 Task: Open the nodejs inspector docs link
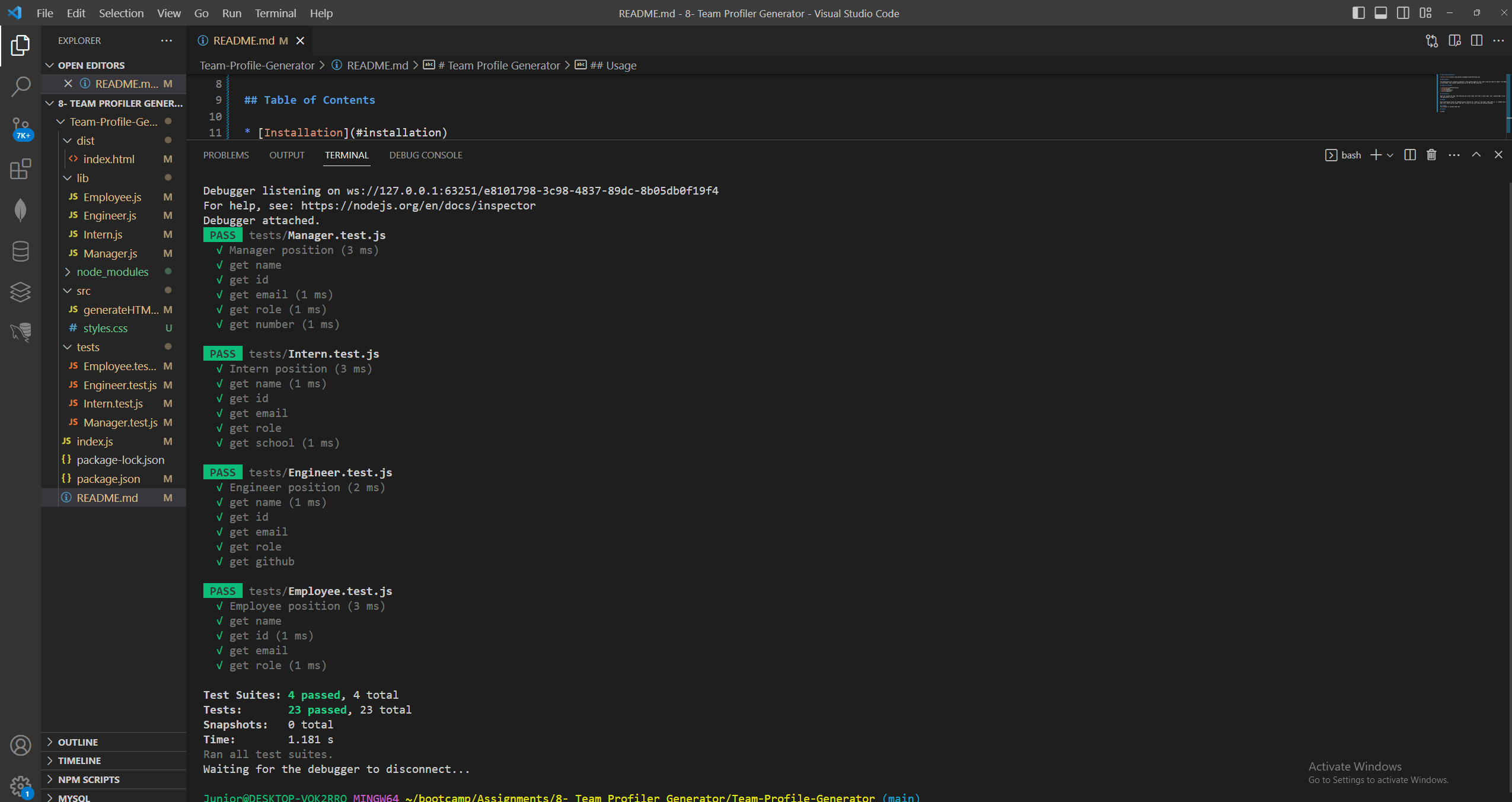pyautogui.click(x=417, y=205)
